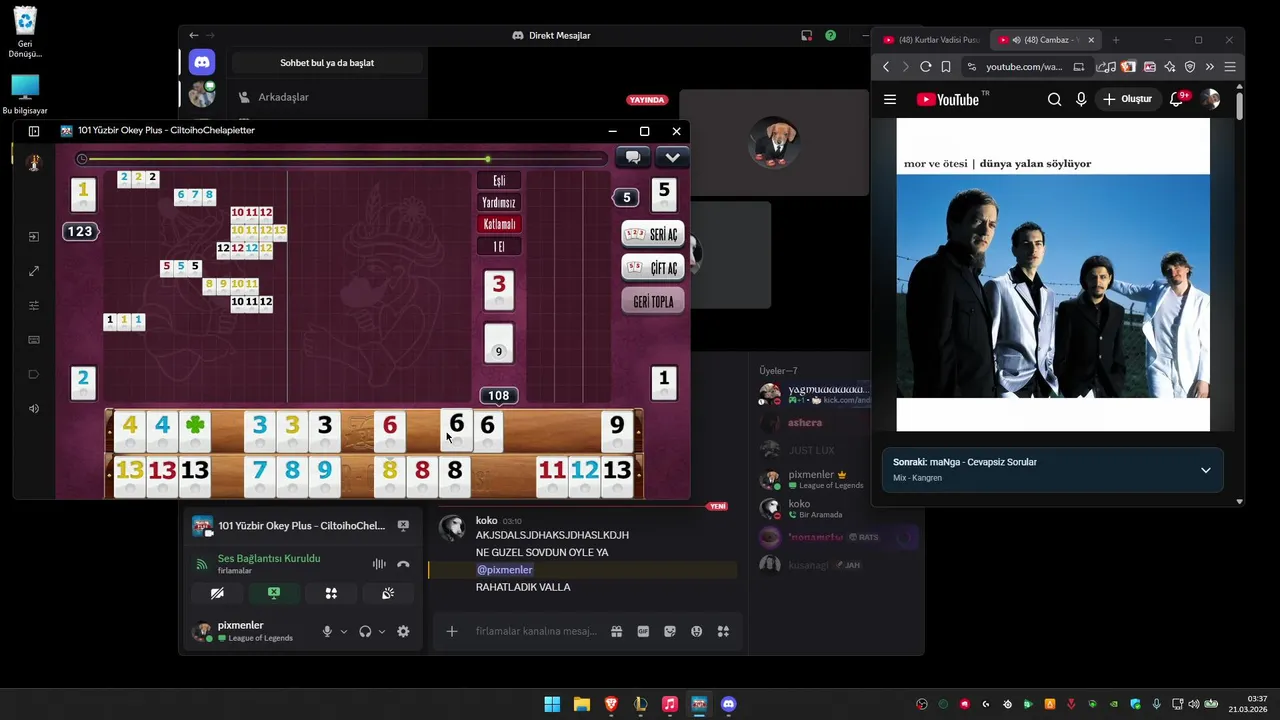
Task: Open Brave browser from taskbar
Action: click(x=611, y=704)
